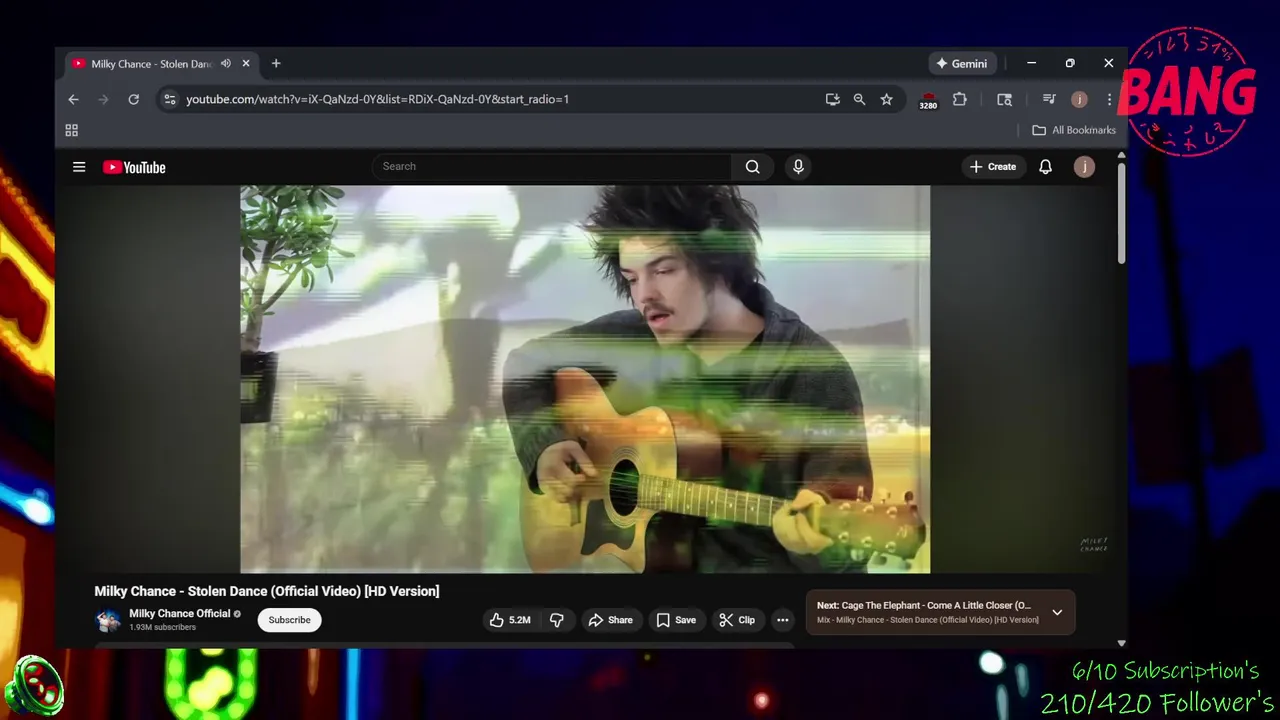Image resolution: width=1280 pixels, height=720 pixels.
Task: Open the extension showing 3280 badge
Action: [929, 100]
